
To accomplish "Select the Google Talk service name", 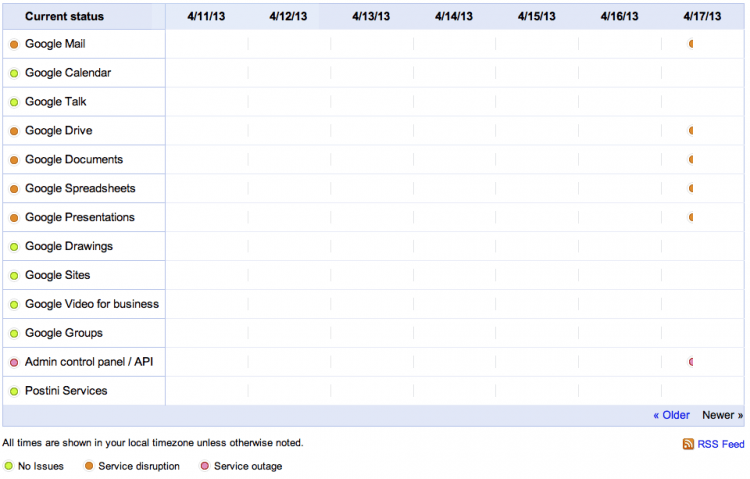I will pyautogui.click(x=55, y=101).
